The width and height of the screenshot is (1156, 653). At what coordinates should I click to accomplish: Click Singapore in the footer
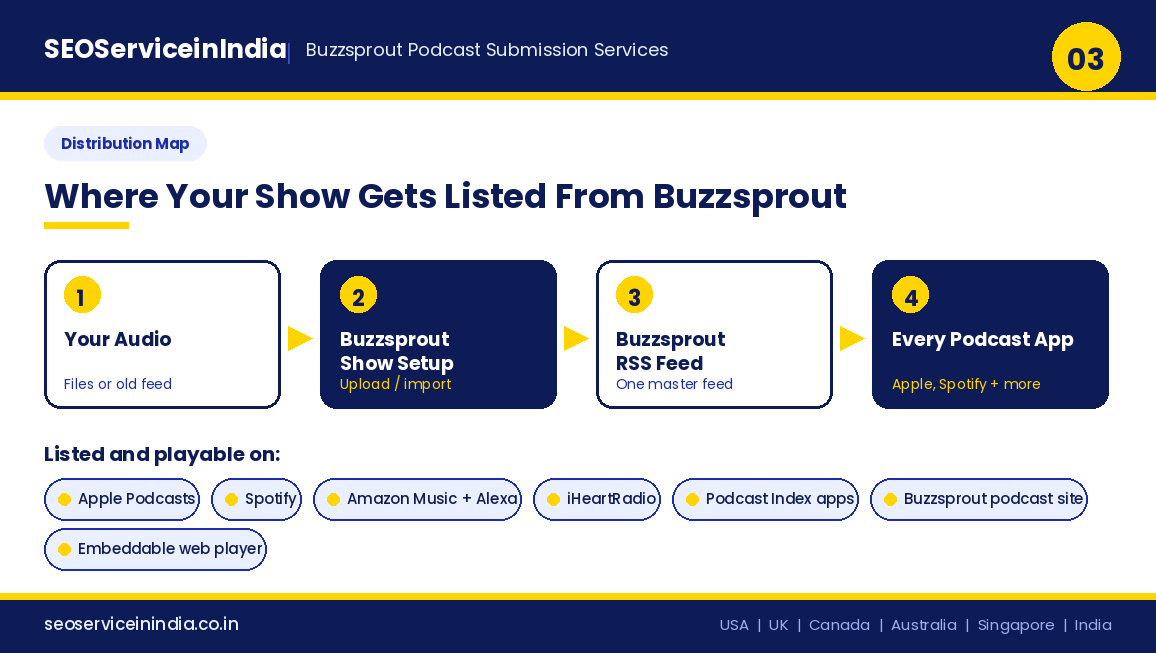coord(1016,625)
